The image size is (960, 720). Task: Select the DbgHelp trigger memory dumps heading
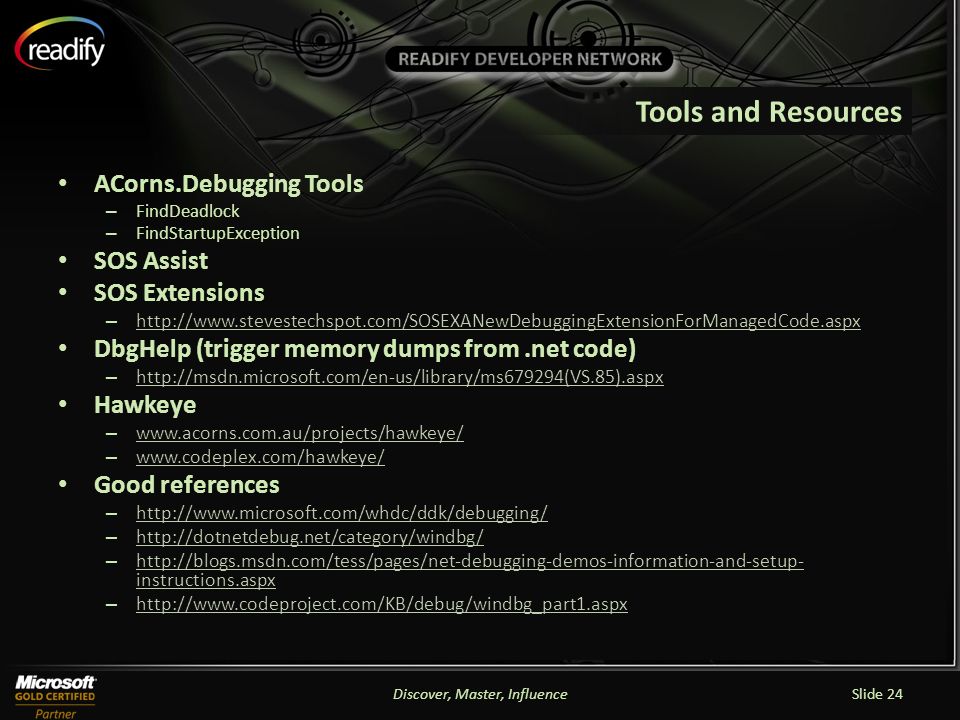(365, 349)
